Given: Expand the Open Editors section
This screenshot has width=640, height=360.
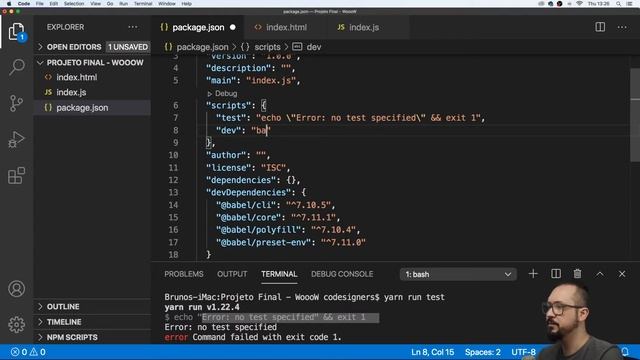Looking at the screenshot, I should [73, 47].
